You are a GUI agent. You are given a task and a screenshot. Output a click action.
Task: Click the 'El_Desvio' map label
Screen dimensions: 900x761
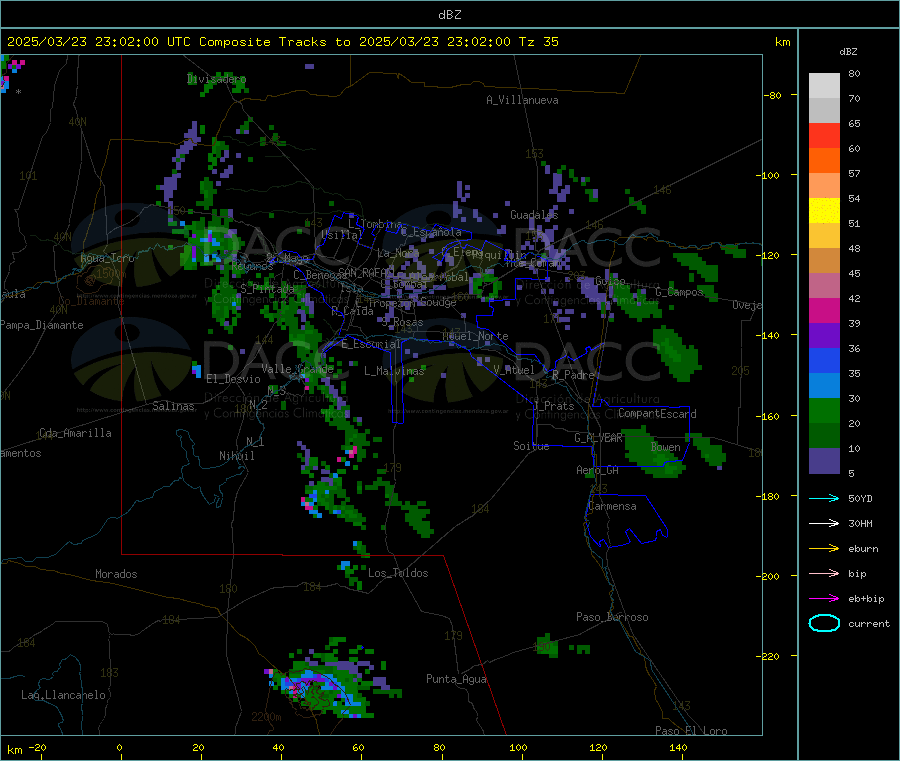tap(233, 379)
